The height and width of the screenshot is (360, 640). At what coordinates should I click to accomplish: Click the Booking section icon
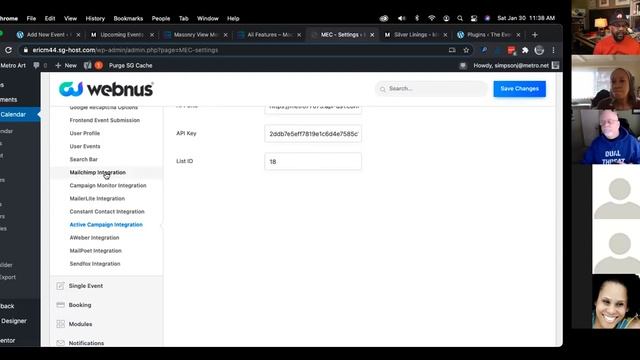60,305
